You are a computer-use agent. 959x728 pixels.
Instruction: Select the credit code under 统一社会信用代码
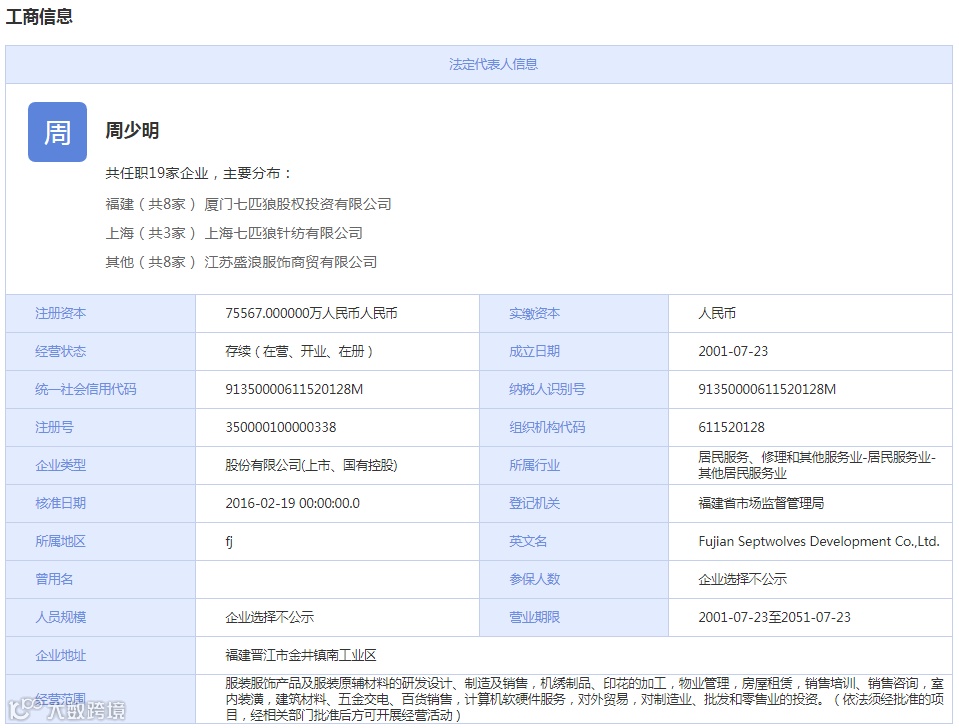coord(294,389)
